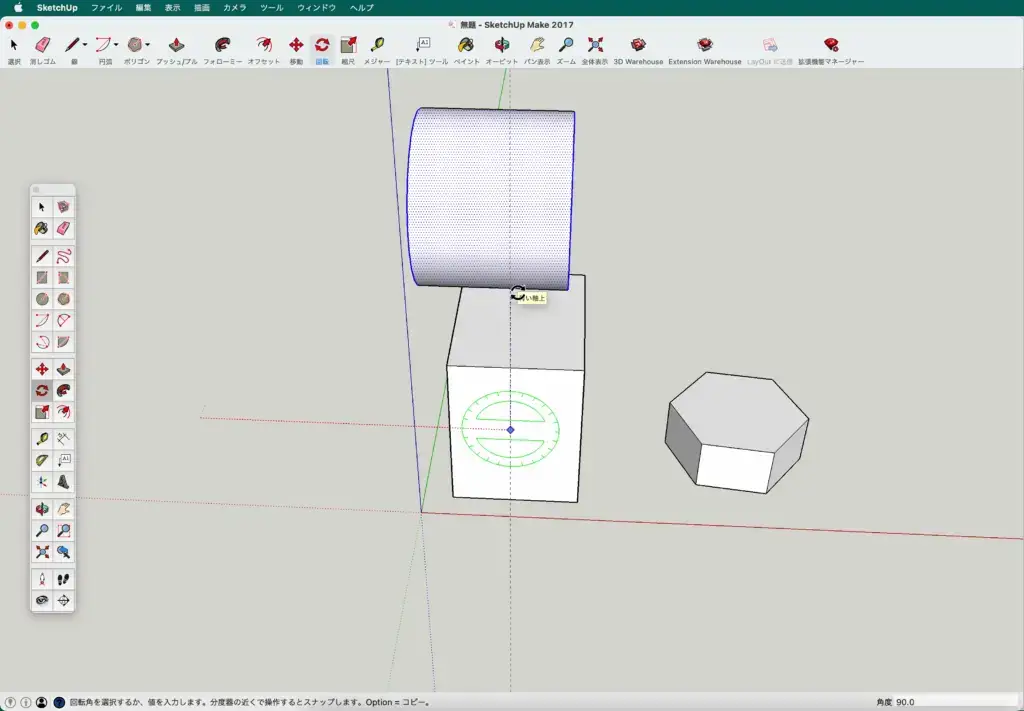Open the Apple menu
The width and height of the screenshot is (1024, 711).
(x=18, y=8)
